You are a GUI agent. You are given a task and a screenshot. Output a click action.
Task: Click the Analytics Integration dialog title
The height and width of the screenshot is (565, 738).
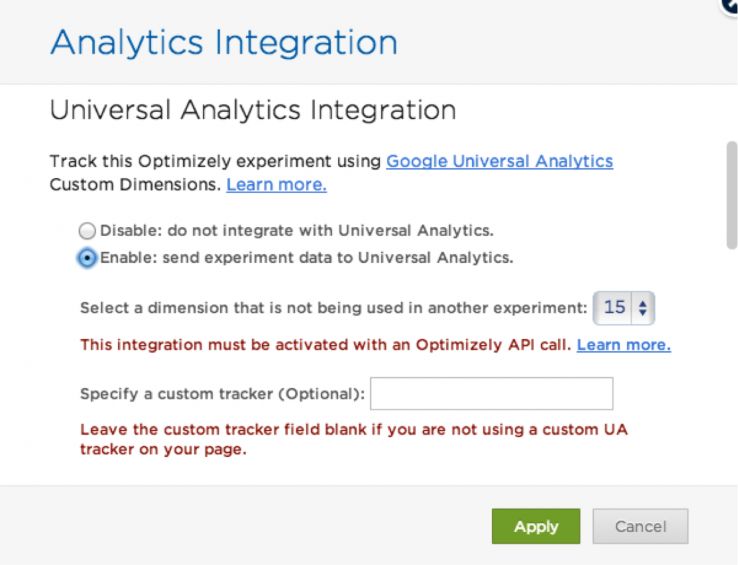pos(223,42)
